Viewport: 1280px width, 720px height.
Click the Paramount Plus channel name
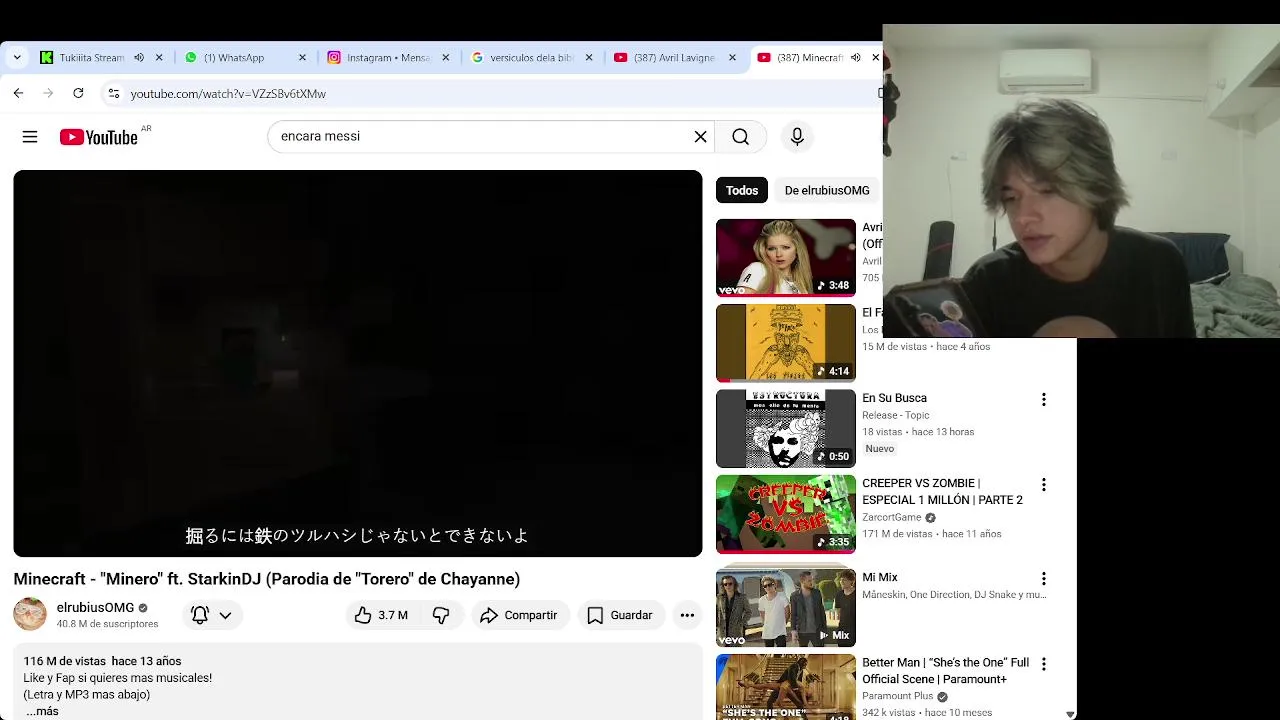pos(898,696)
